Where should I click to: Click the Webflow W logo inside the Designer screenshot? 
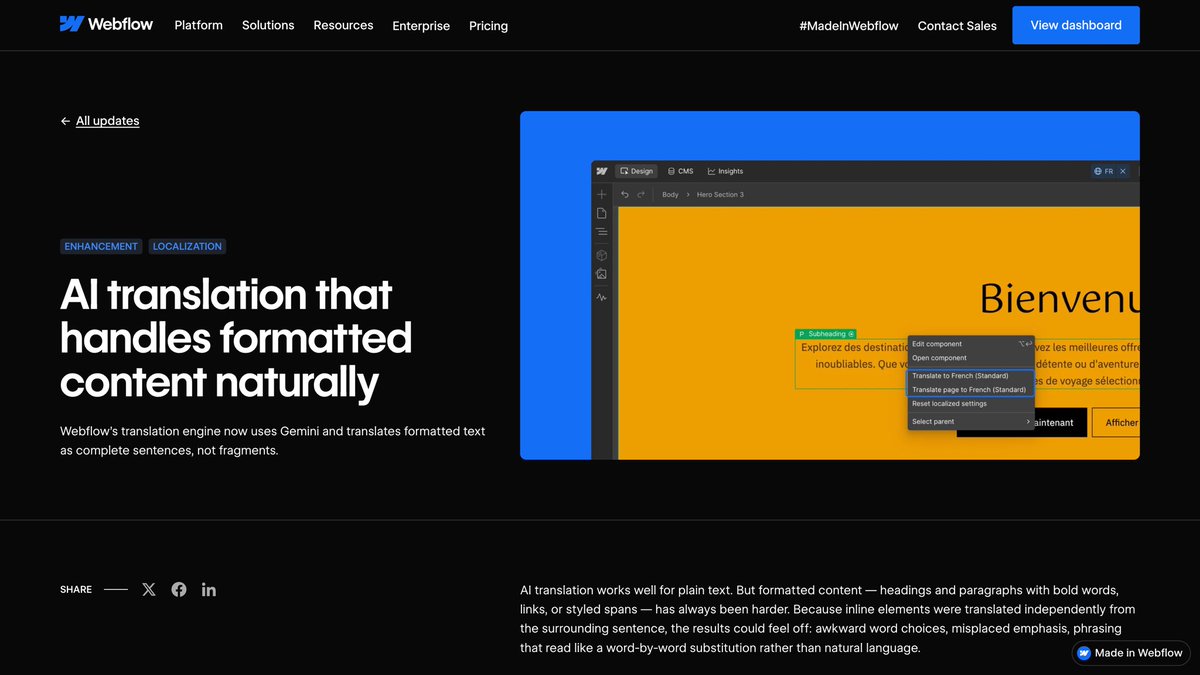(602, 171)
